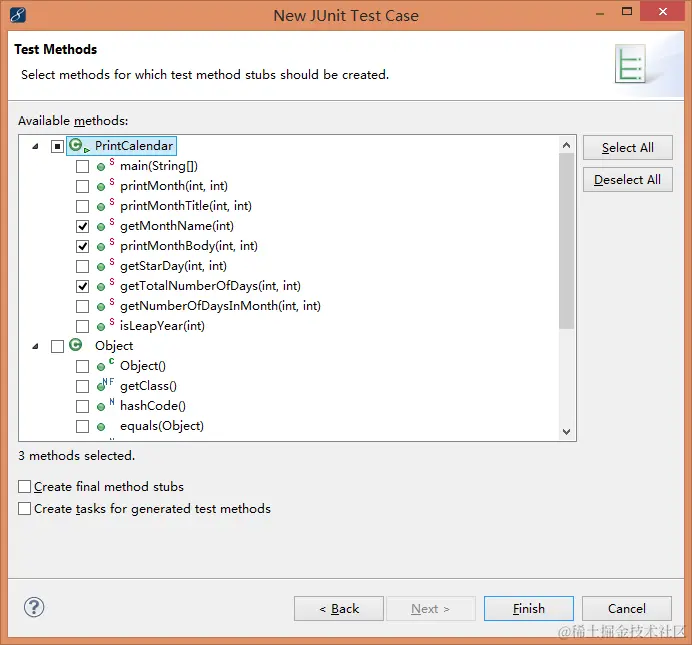Screen dimensions: 692x645
Task: Uncheck the getMonthName(int) checkbox
Action: (x=82, y=226)
